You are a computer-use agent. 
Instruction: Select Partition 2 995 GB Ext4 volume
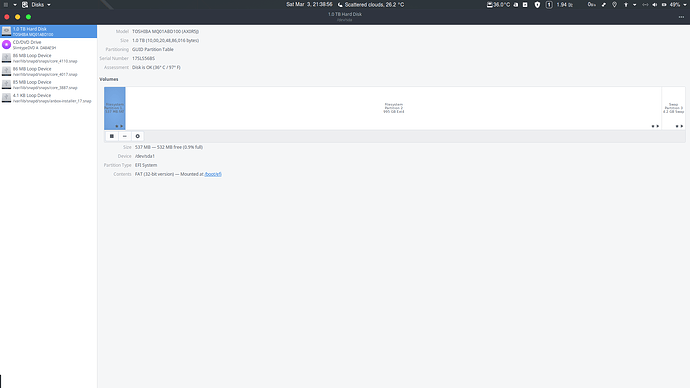(x=393, y=108)
